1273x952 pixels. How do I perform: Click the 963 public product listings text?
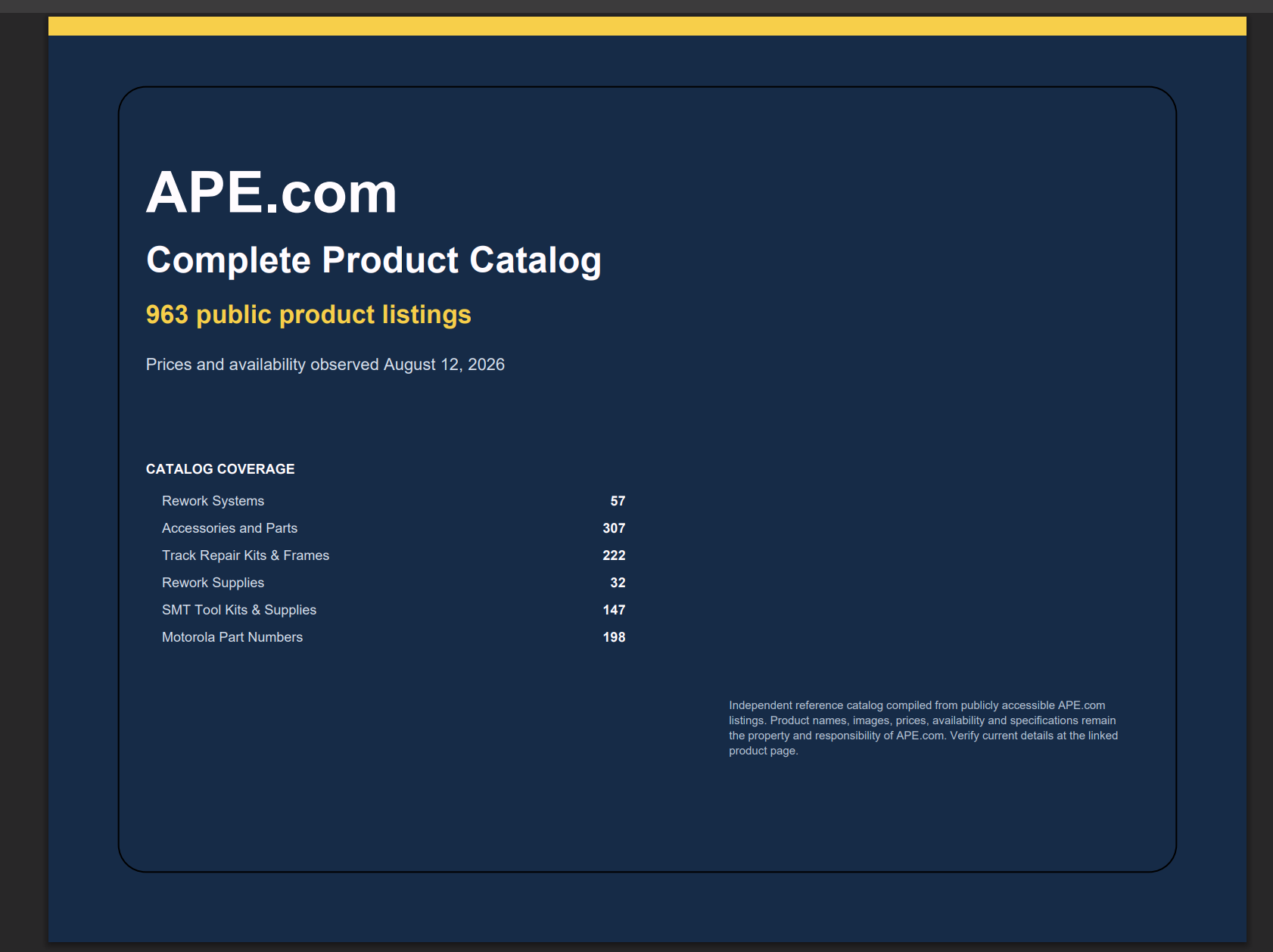[x=309, y=315]
